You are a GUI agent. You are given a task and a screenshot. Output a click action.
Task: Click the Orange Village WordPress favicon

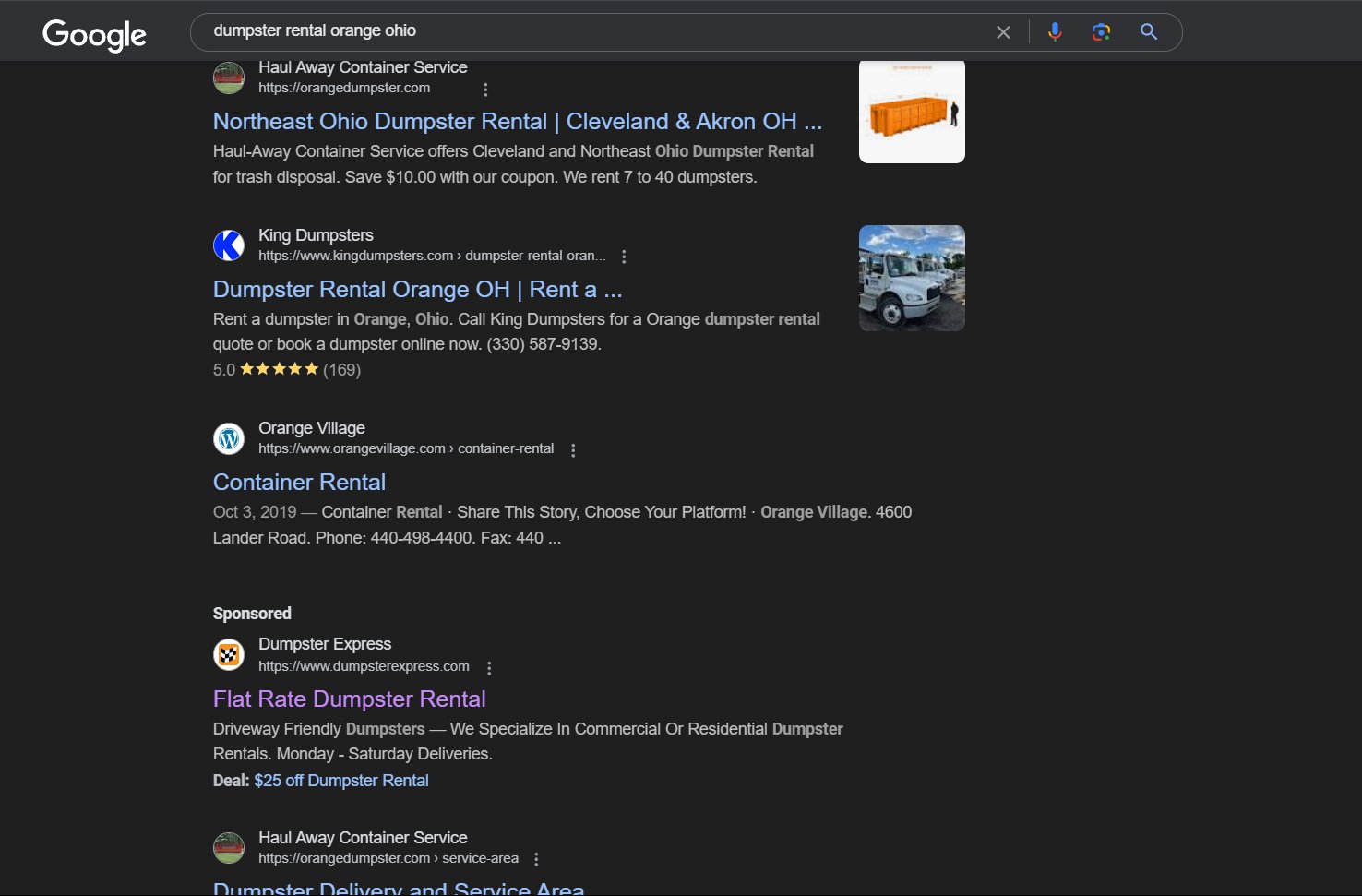(228, 438)
